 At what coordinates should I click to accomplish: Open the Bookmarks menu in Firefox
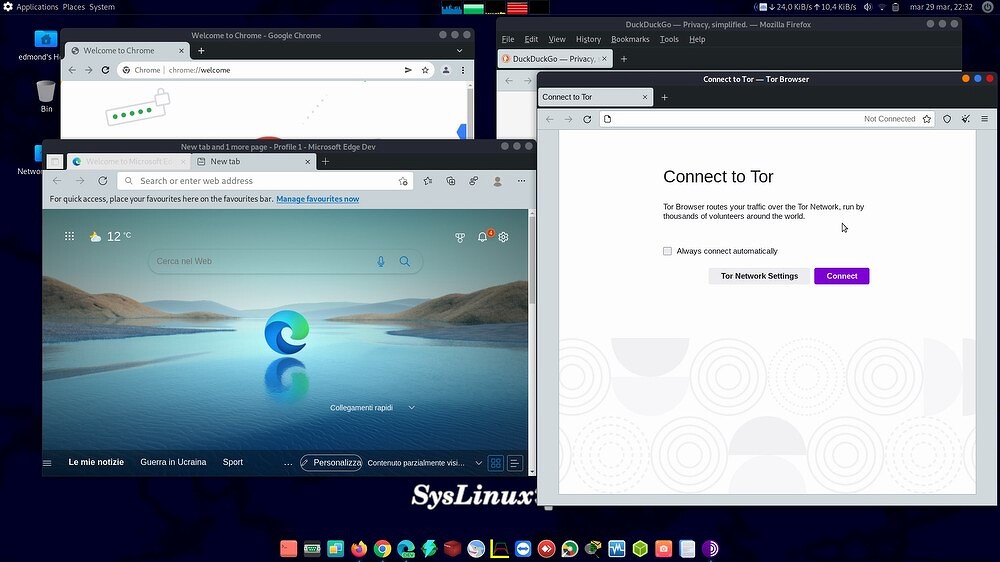630,39
